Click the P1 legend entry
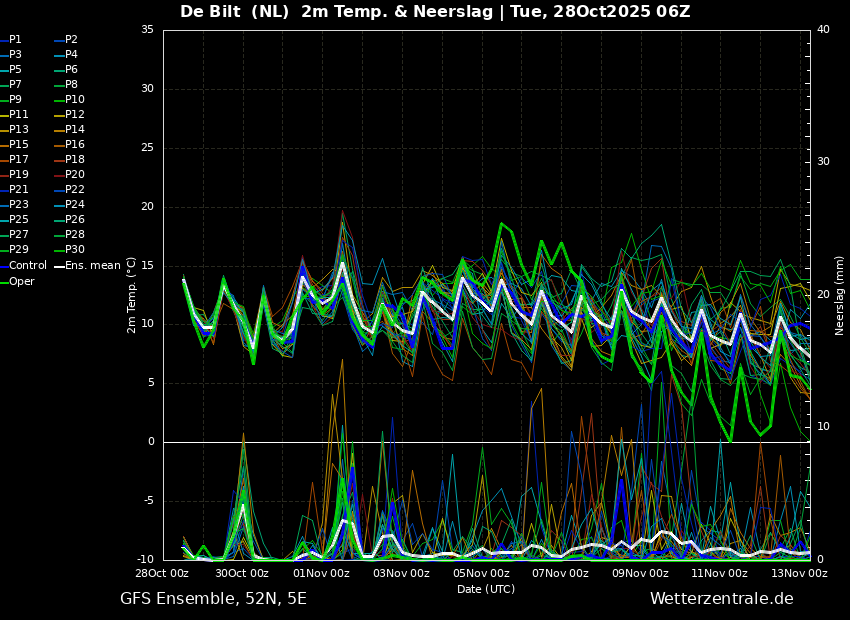 point(11,40)
